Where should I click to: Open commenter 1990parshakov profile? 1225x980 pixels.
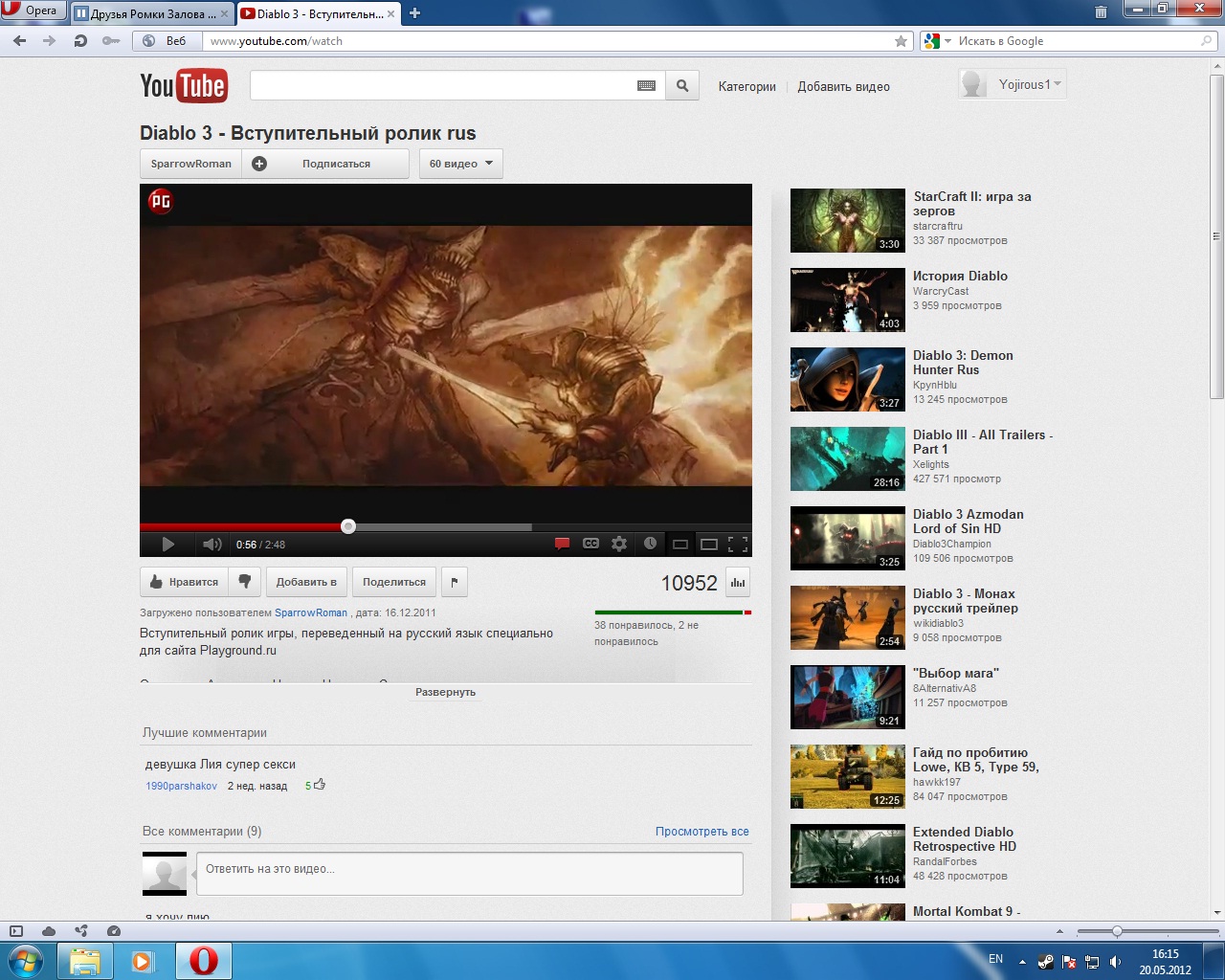click(x=182, y=786)
